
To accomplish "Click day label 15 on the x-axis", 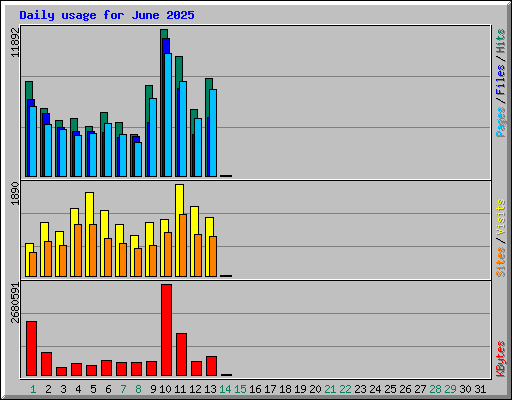I will (240, 389).
